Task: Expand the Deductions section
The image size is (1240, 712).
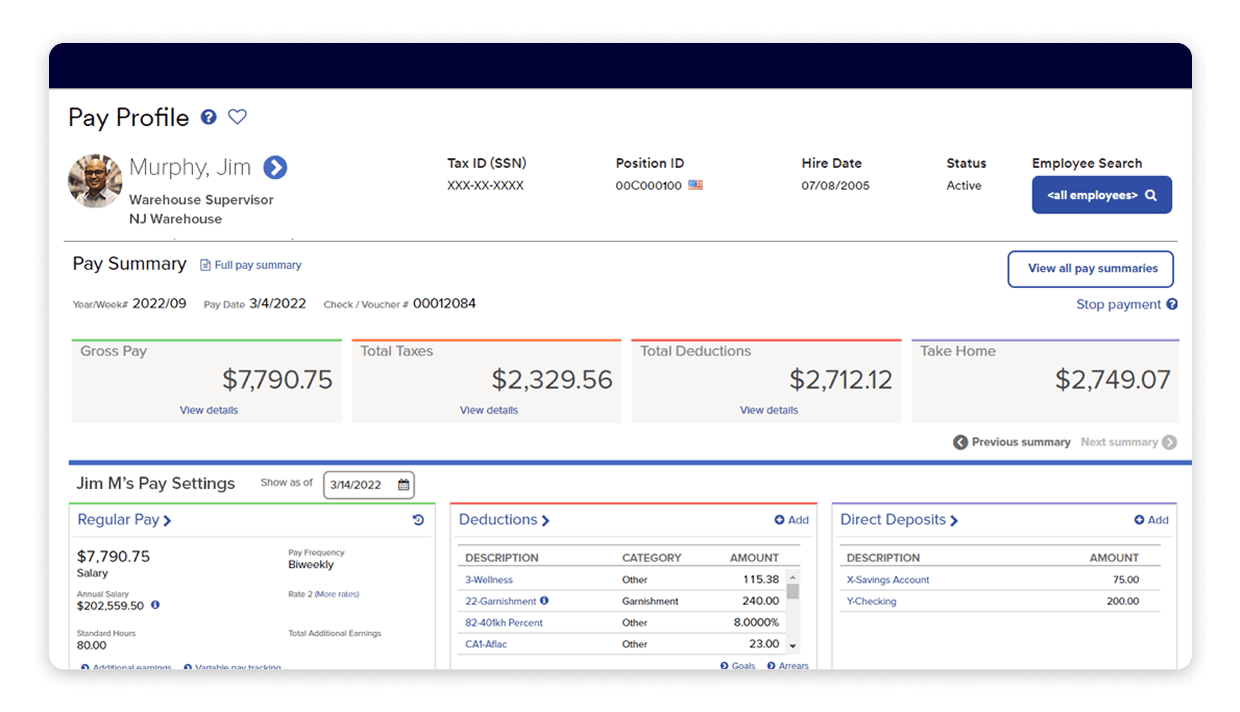Action: point(504,520)
